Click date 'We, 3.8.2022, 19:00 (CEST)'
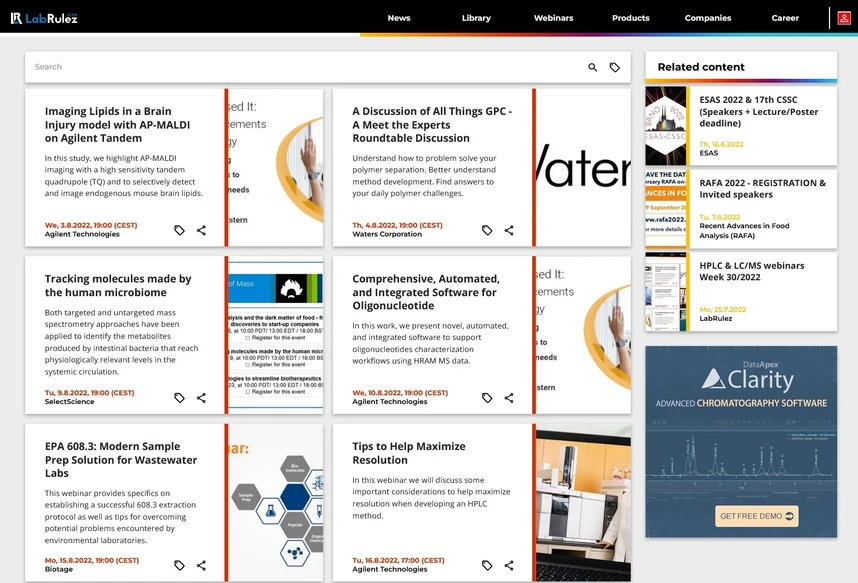The height and width of the screenshot is (583, 858). [91, 226]
